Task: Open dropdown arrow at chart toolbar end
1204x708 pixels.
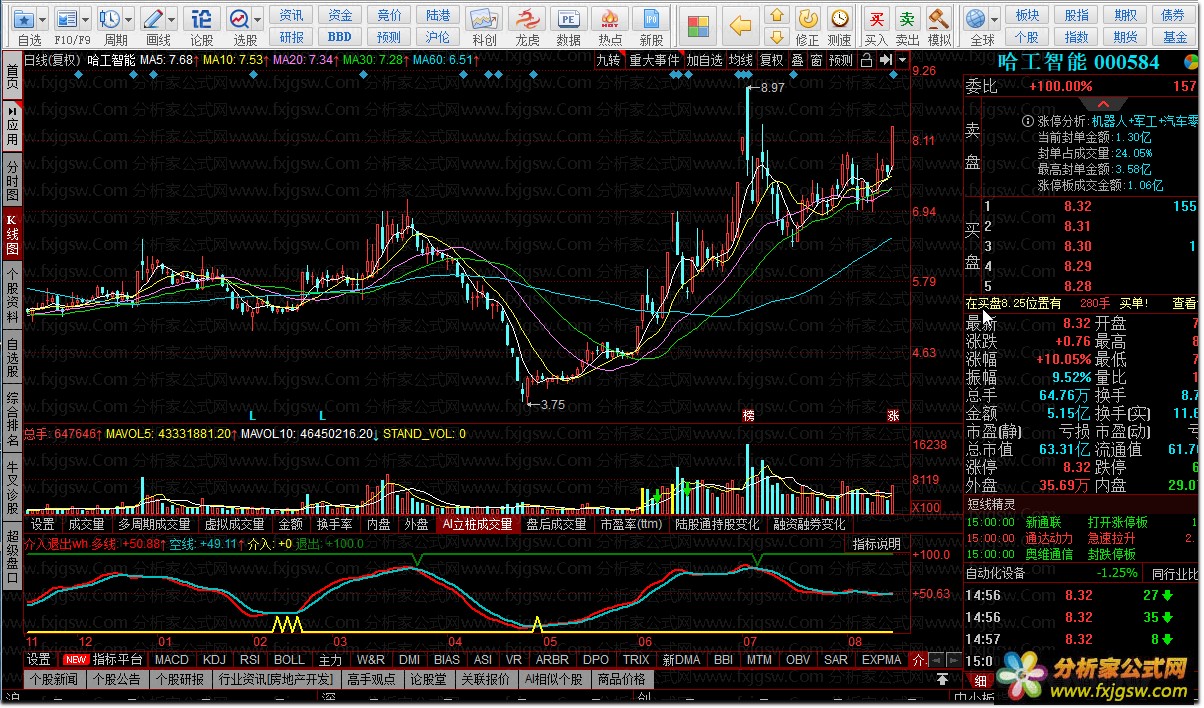Action: [903, 60]
